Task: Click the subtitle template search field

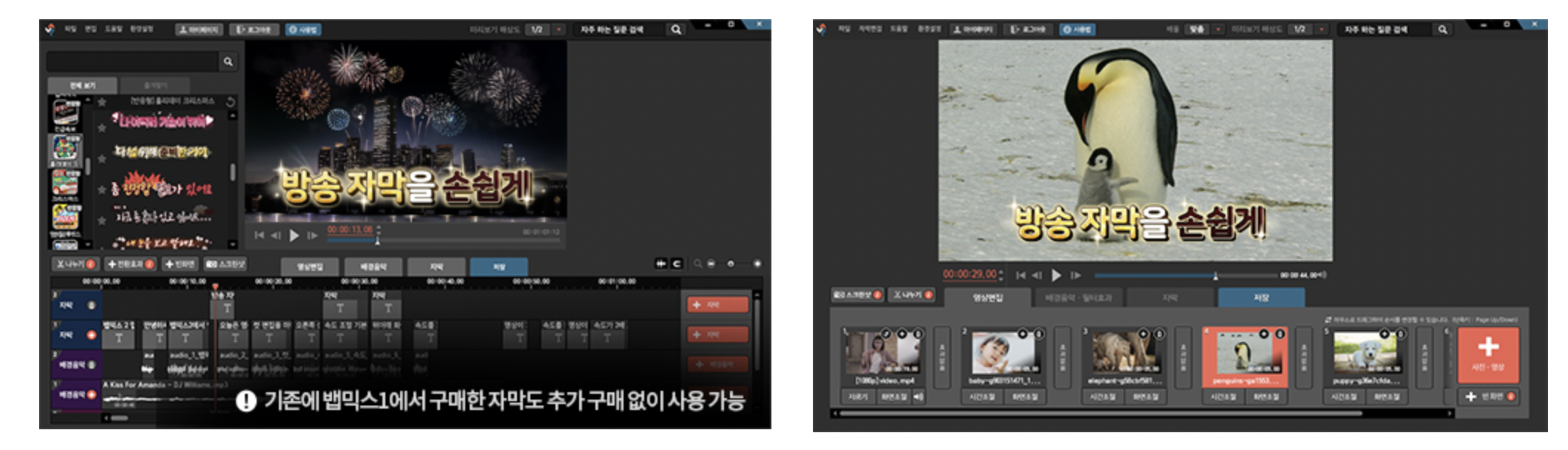Action: (133, 61)
